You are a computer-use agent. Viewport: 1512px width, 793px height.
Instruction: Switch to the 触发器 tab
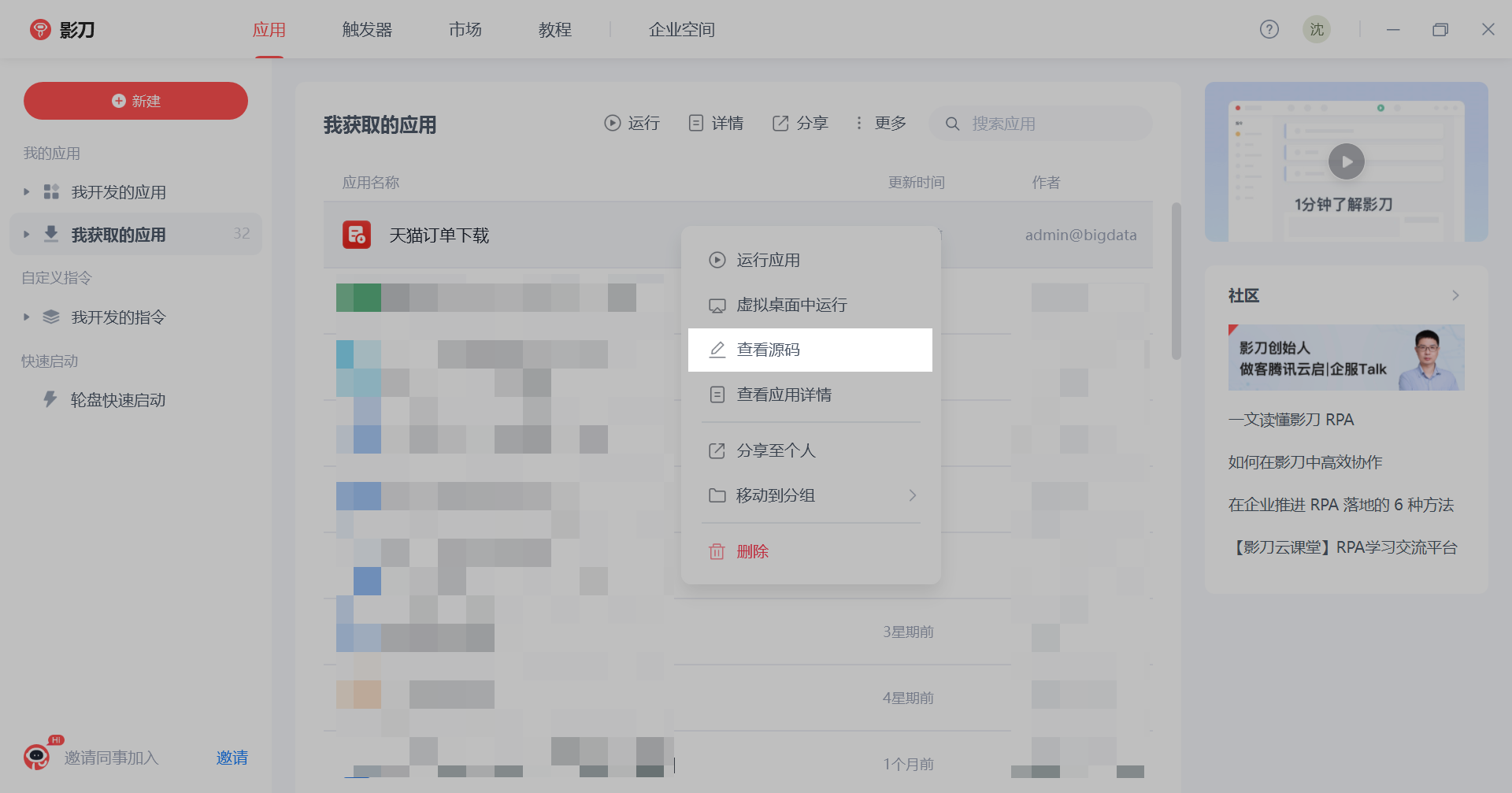367,30
